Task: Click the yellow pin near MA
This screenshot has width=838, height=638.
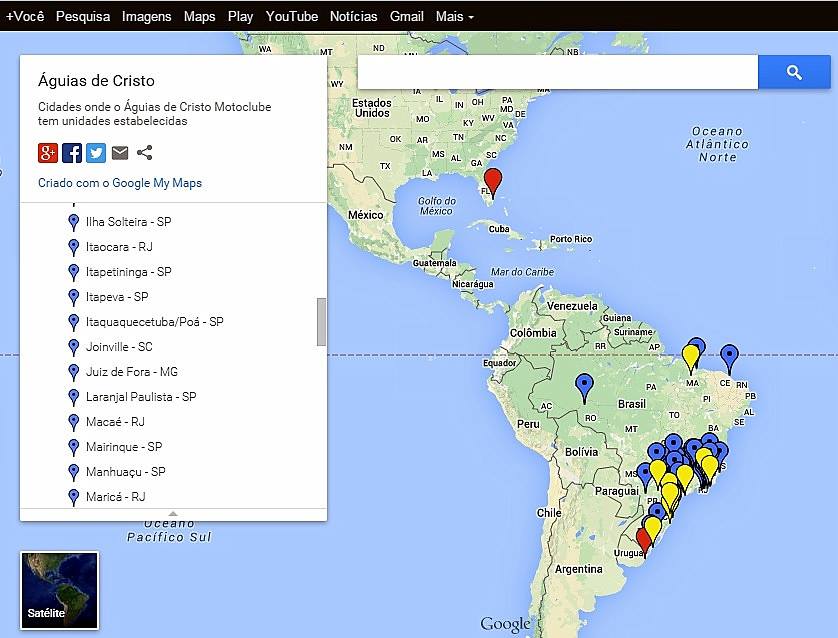Action: click(690, 358)
